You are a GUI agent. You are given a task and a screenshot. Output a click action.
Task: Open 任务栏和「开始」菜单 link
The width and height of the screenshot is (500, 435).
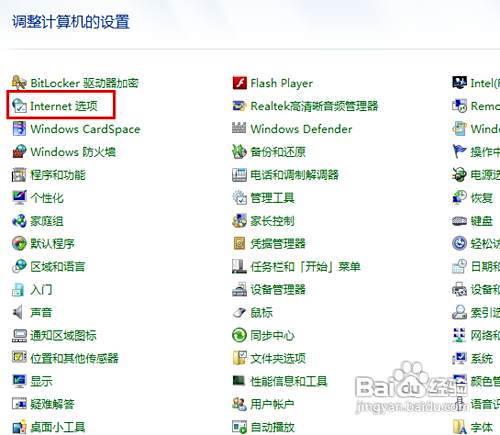[x=305, y=267]
